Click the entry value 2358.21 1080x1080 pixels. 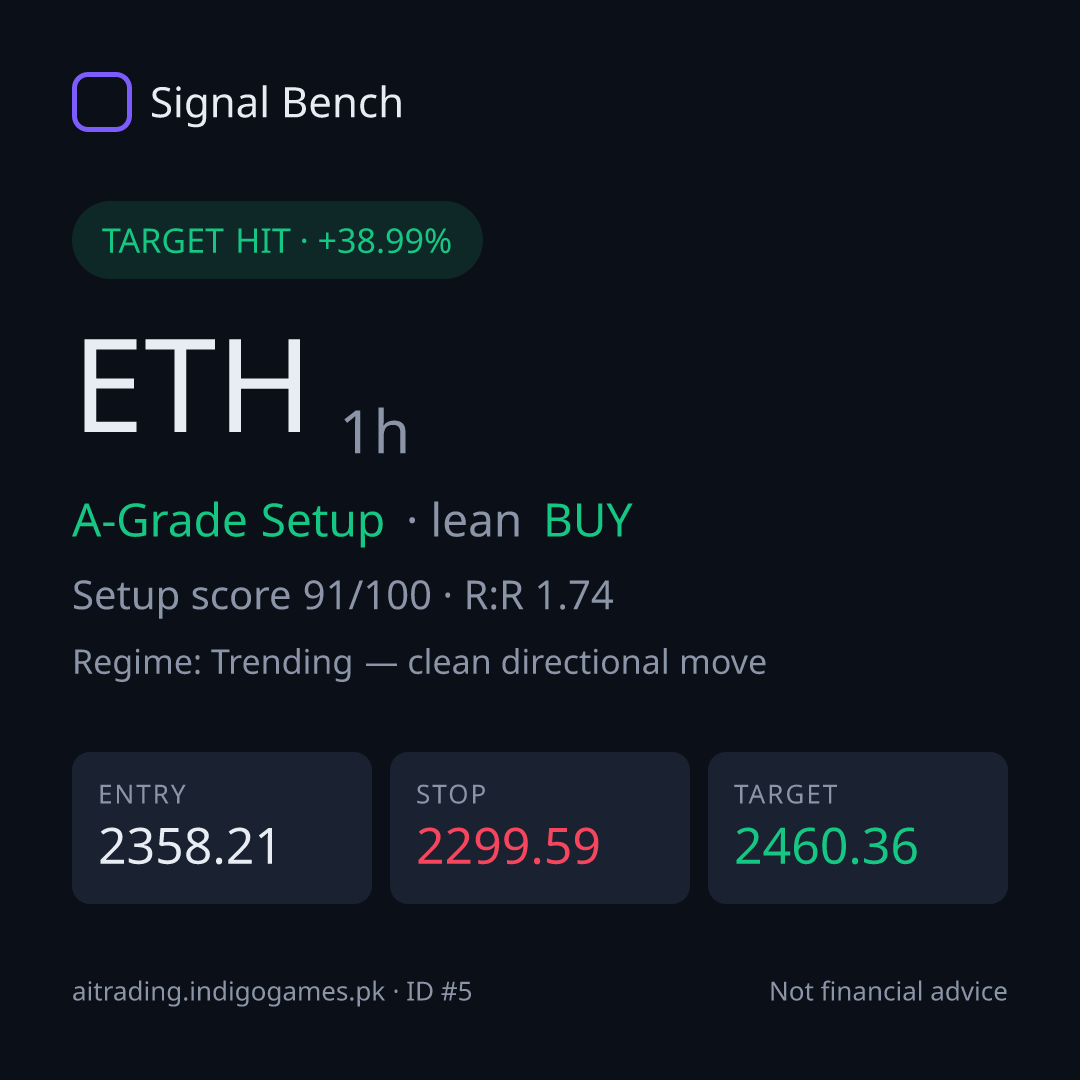188,846
